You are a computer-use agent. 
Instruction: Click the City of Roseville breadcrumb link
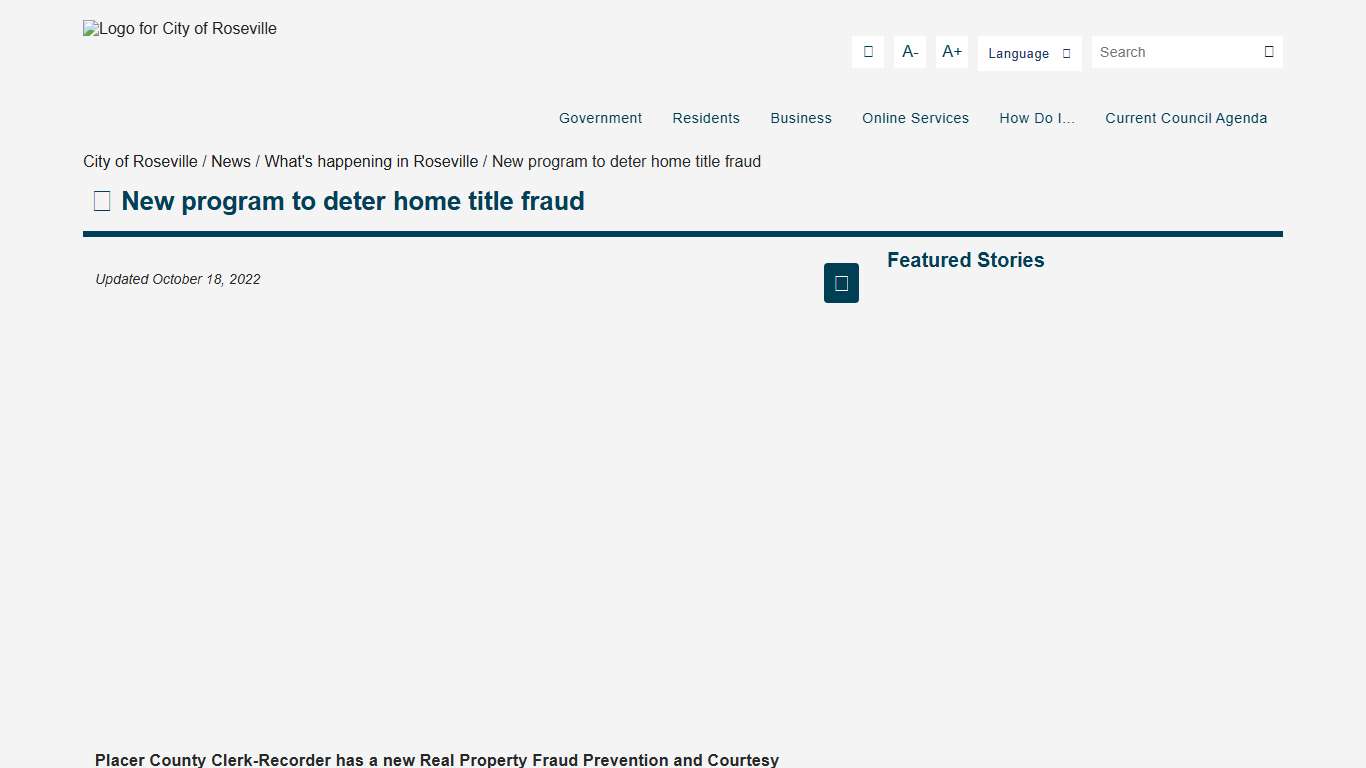click(139, 161)
